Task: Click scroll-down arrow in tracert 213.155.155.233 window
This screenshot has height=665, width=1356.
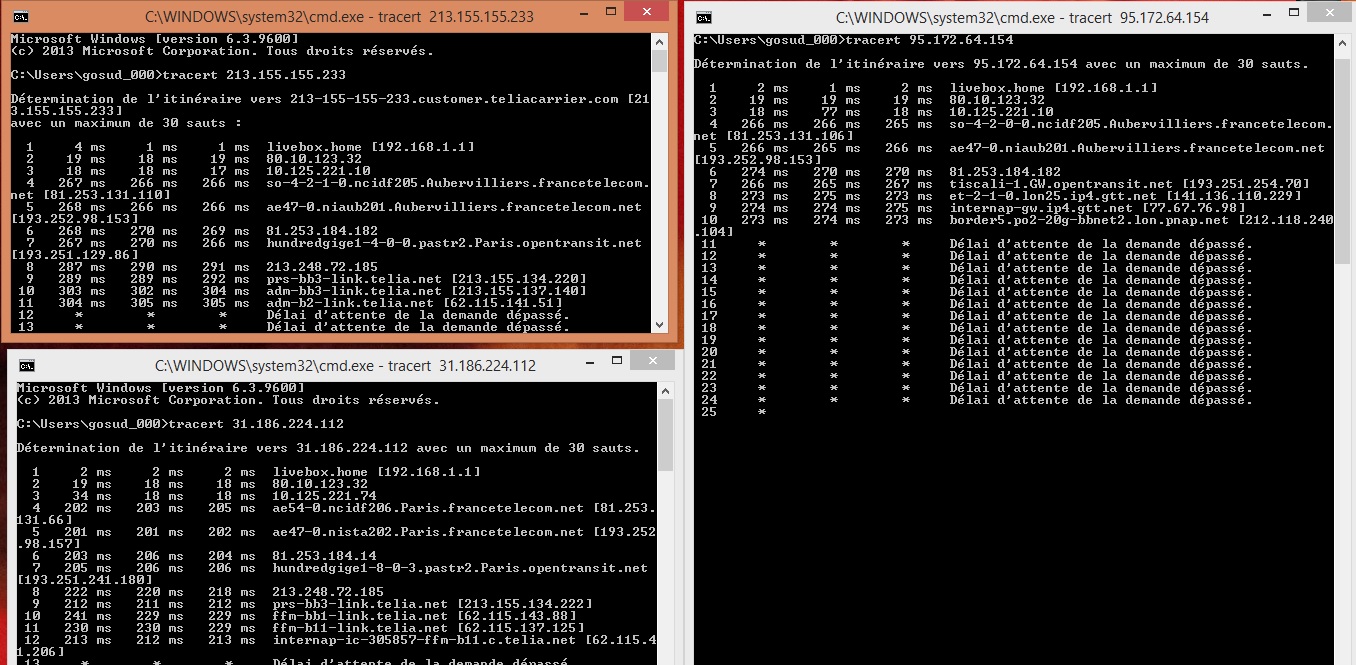Action: click(659, 324)
